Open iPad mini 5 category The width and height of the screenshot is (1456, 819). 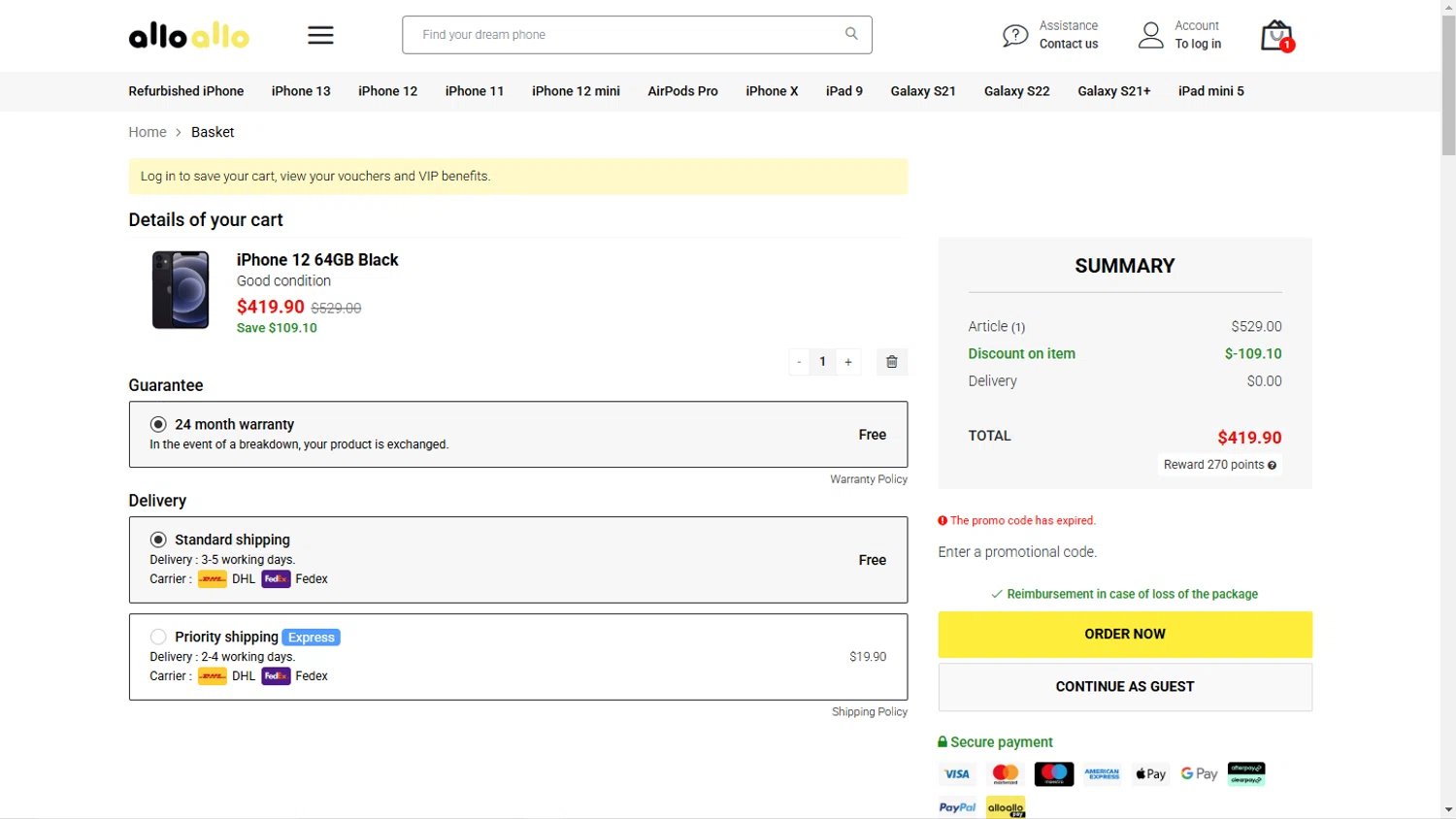click(1211, 91)
